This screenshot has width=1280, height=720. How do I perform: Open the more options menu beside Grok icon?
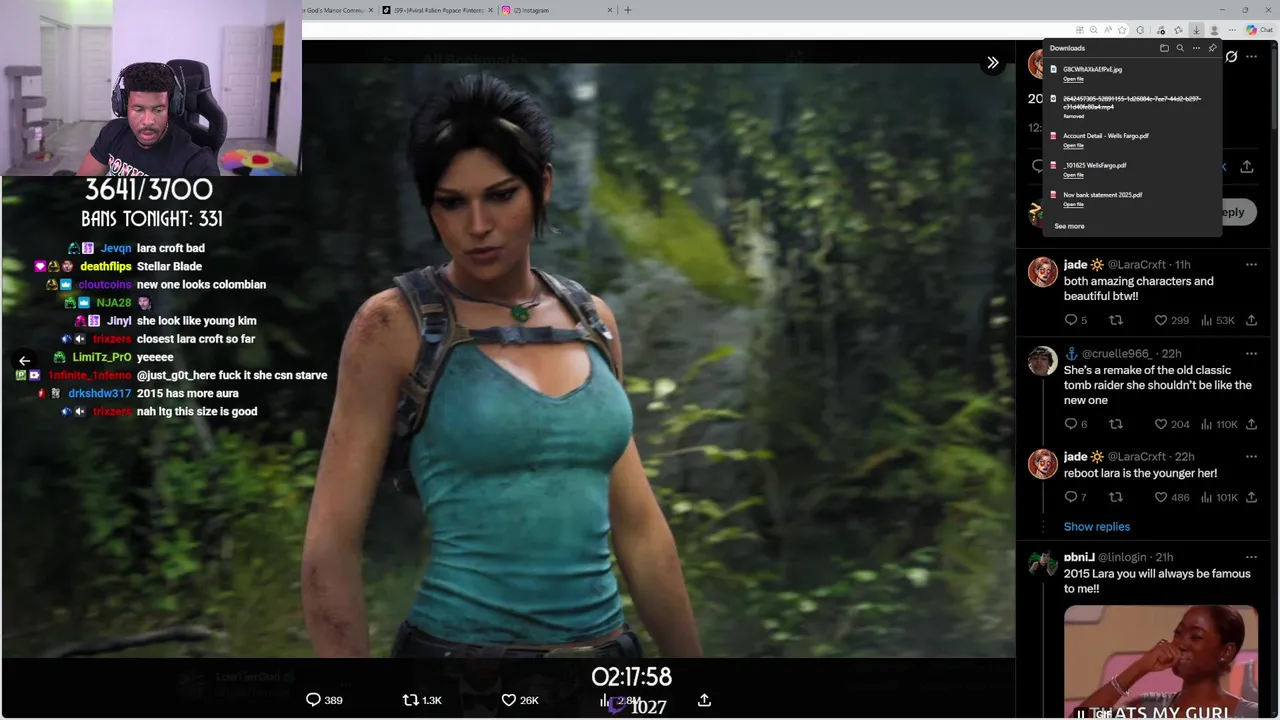coord(1251,57)
